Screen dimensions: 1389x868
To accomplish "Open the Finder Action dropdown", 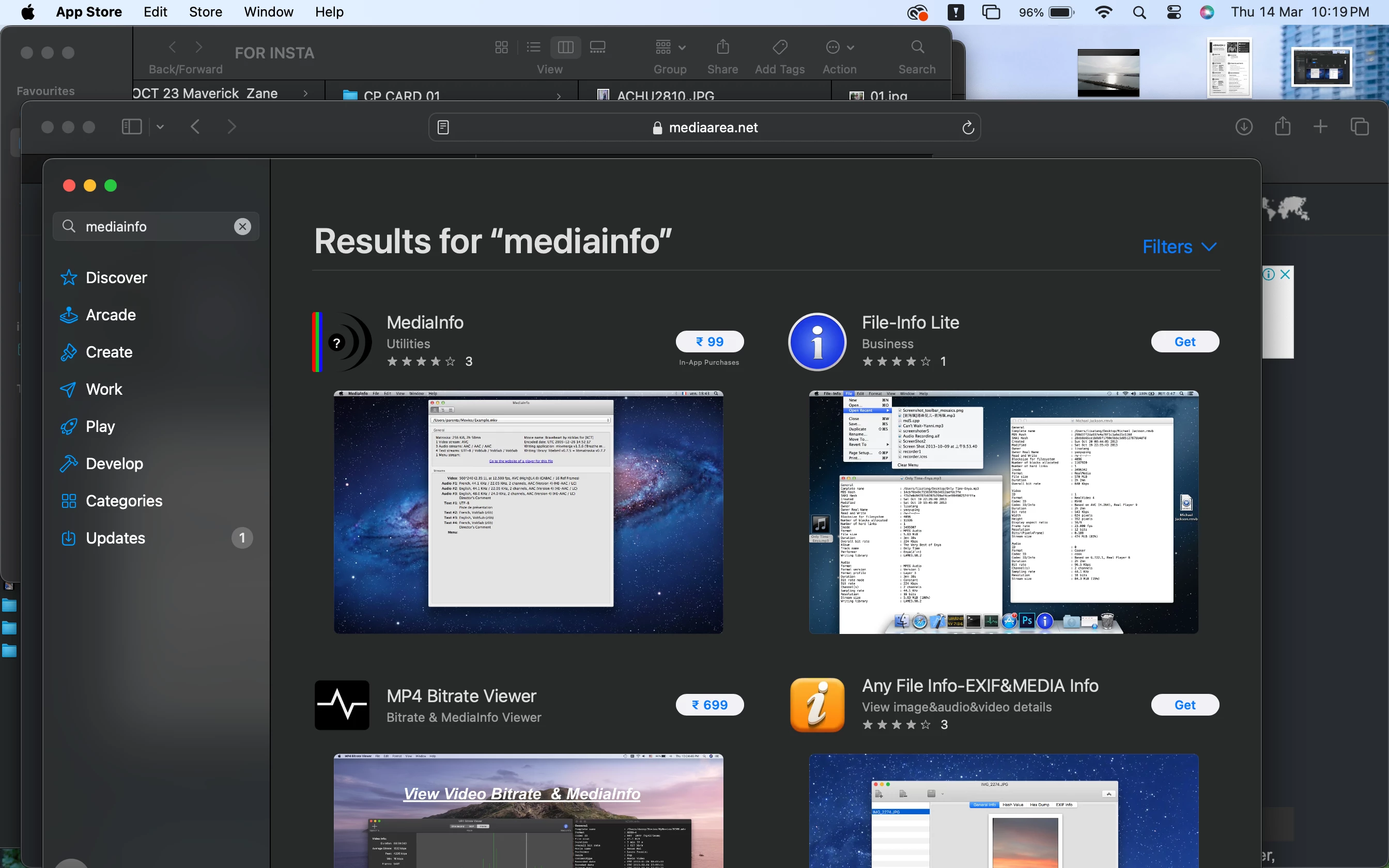I will point(839,47).
